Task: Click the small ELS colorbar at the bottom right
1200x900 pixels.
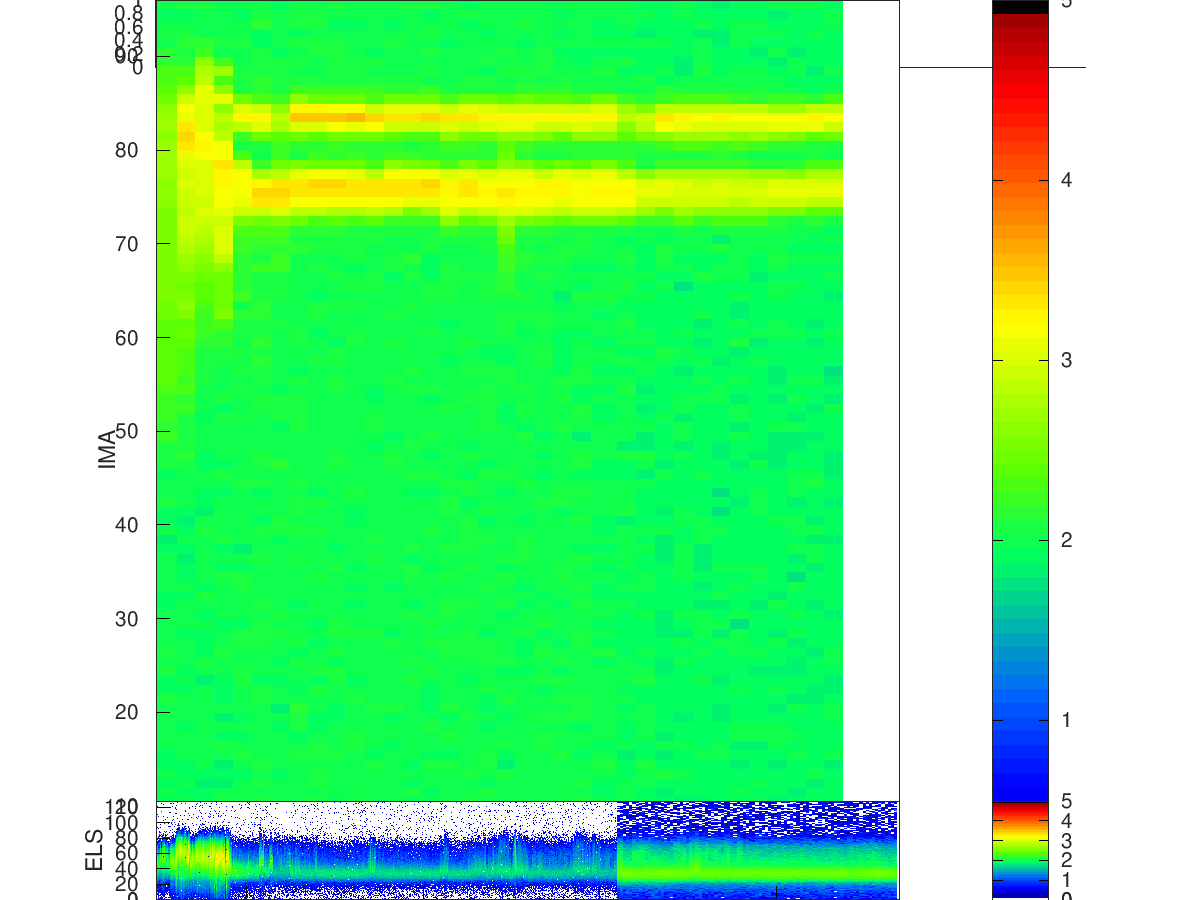Action: [x=1019, y=850]
